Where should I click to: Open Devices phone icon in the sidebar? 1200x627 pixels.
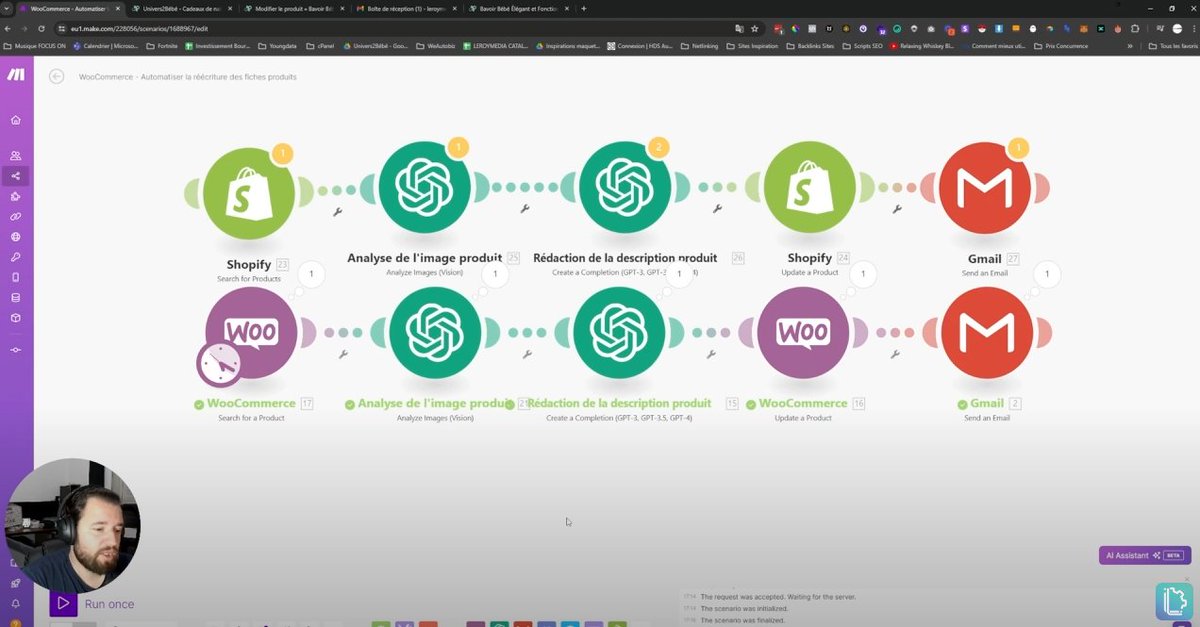point(15,277)
